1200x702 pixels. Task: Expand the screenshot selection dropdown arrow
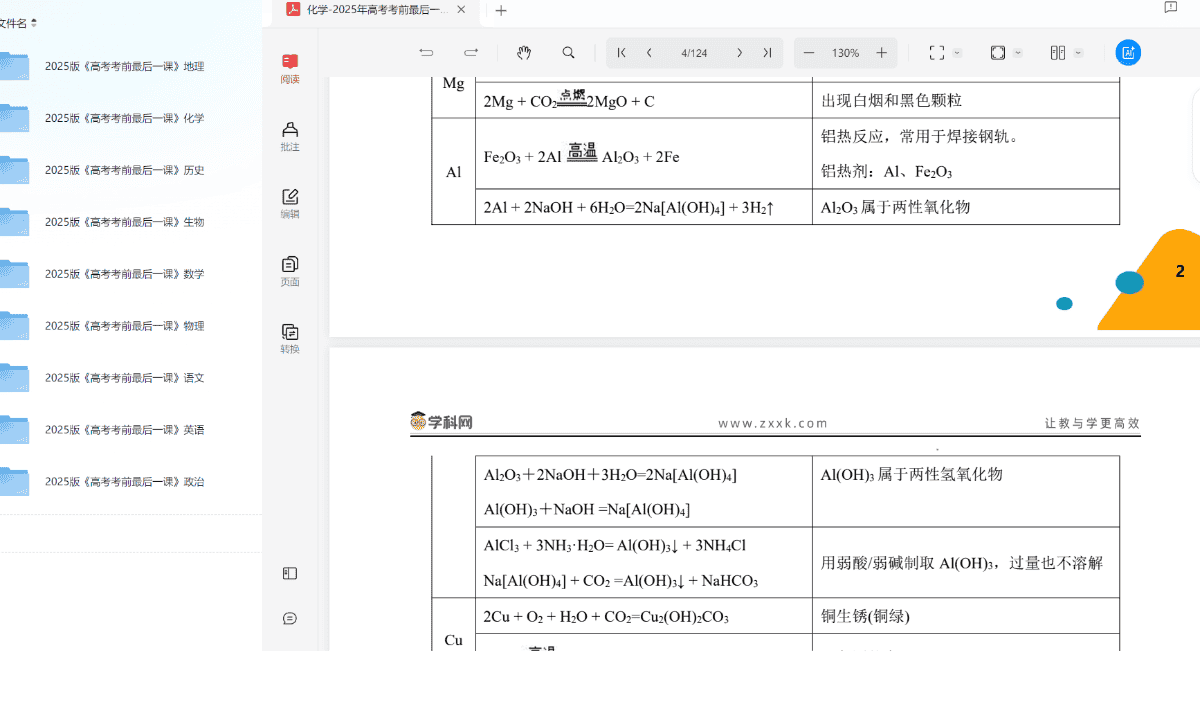pos(958,53)
